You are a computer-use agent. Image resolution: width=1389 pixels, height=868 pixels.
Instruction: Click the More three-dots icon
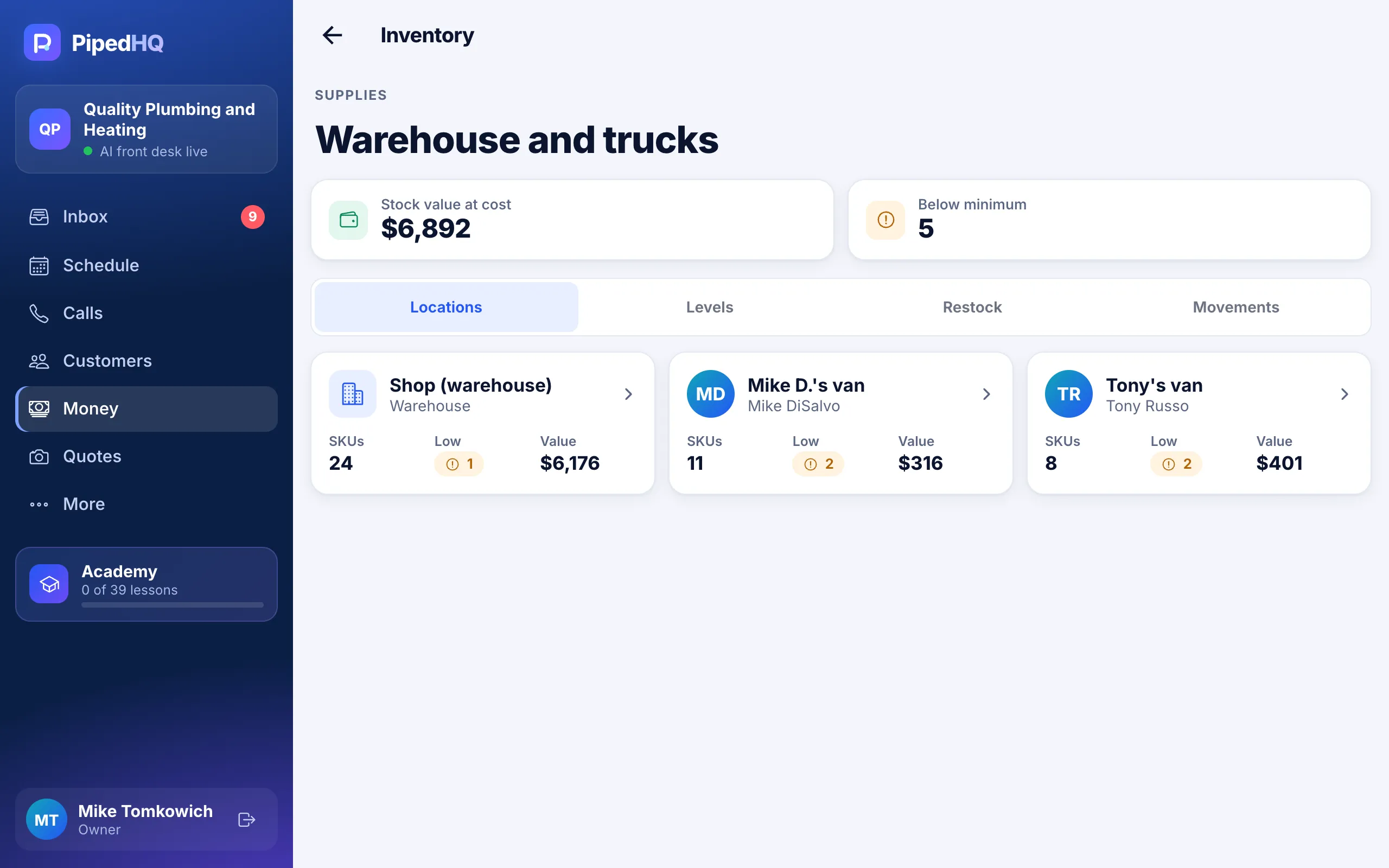tap(39, 505)
